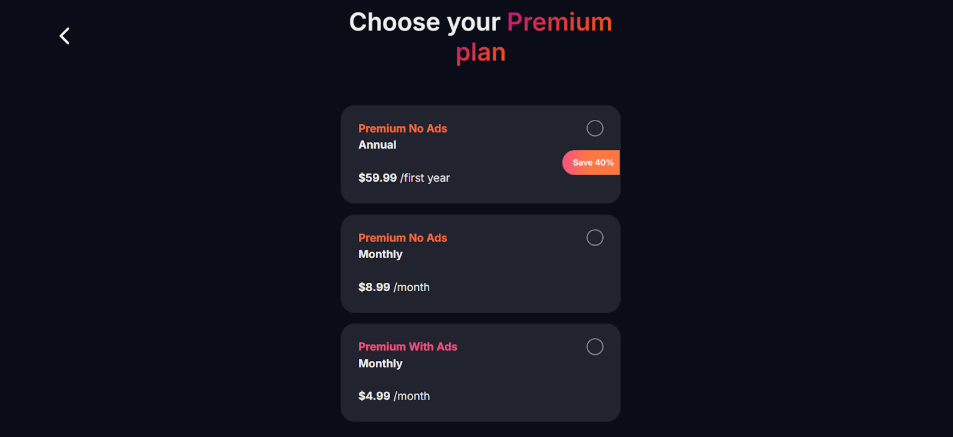Click the Premium No Ads title above $8.99
This screenshot has width=953, height=437.
[402, 238]
